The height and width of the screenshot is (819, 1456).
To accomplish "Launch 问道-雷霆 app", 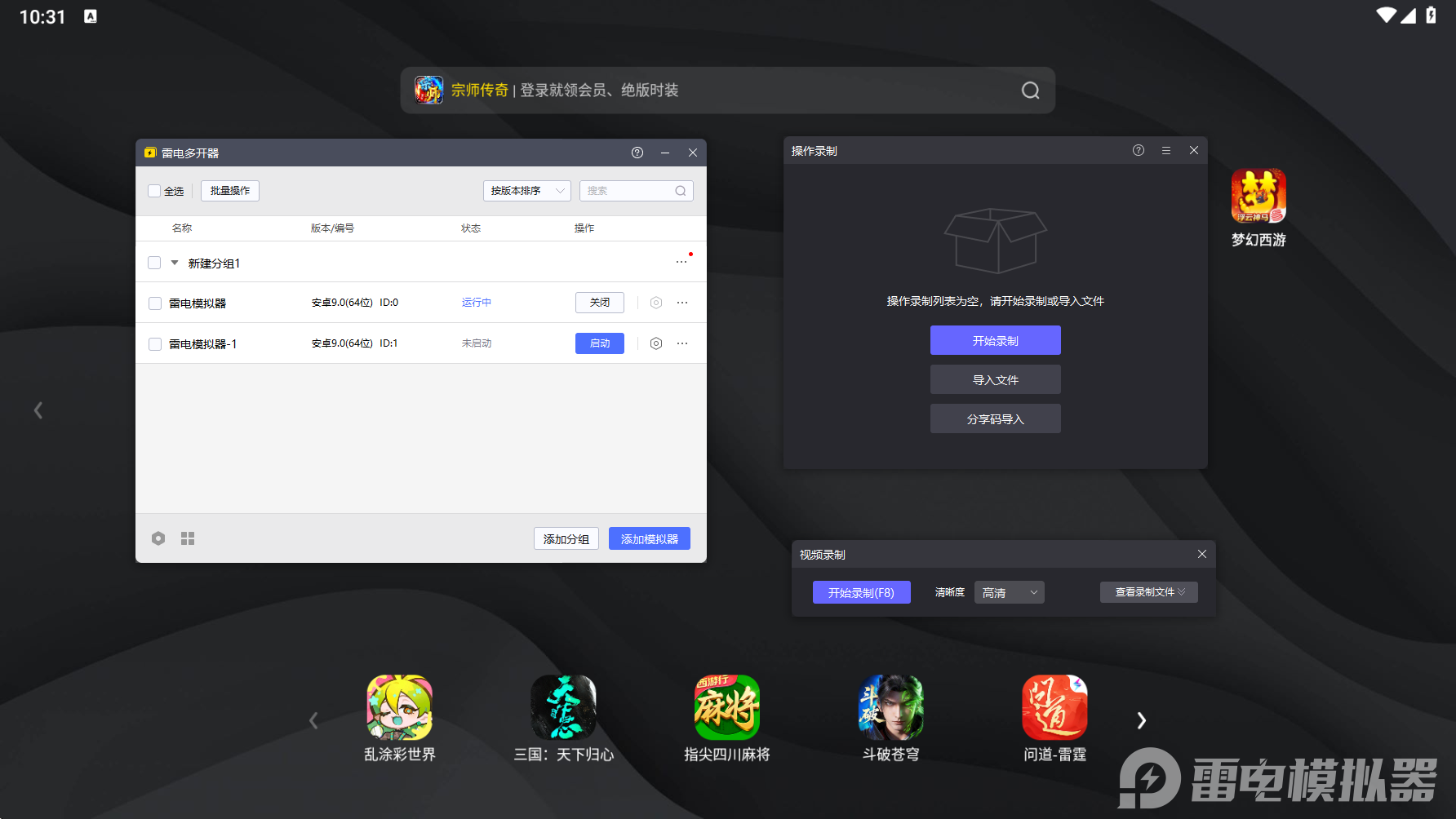I will pyautogui.click(x=1055, y=718).
